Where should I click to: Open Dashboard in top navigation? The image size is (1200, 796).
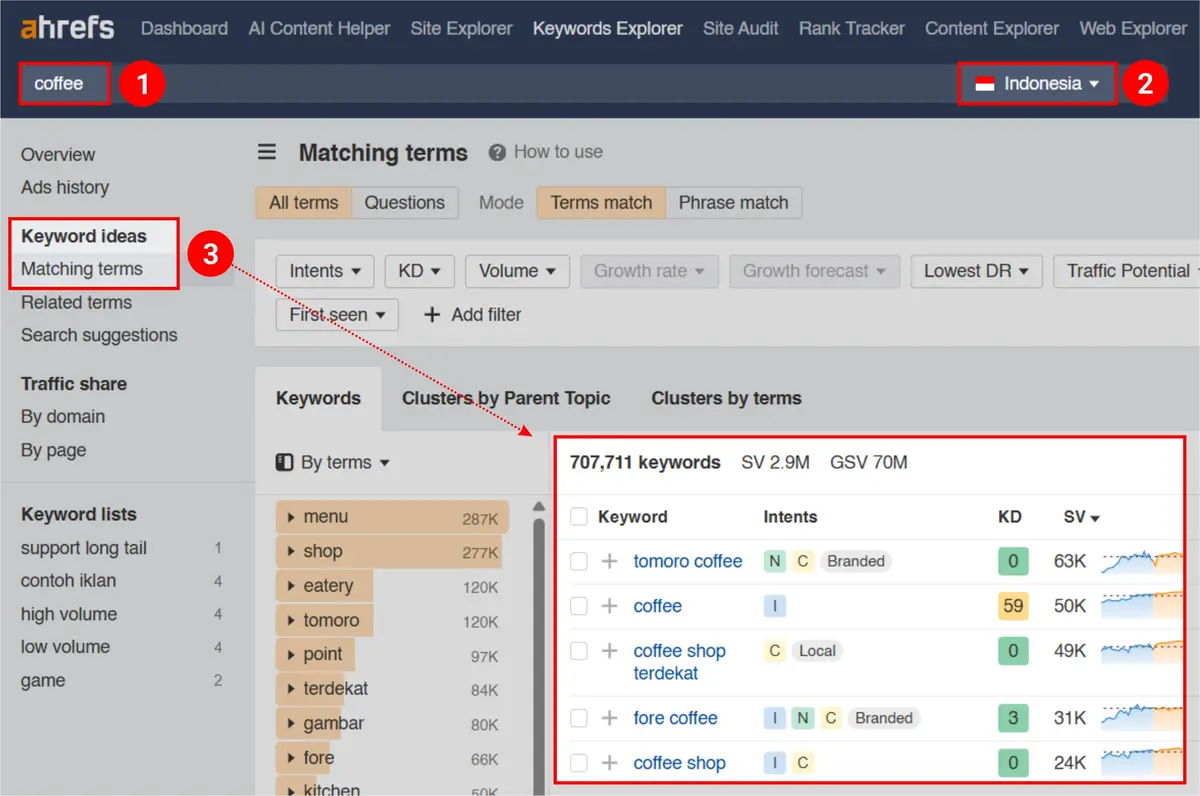pos(184,28)
